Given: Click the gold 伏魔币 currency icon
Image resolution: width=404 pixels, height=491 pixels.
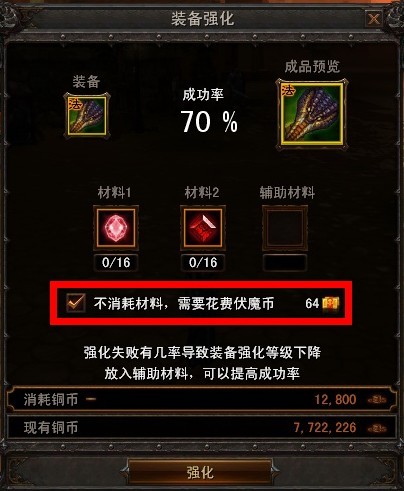Looking at the screenshot, I should coord(331,303).
